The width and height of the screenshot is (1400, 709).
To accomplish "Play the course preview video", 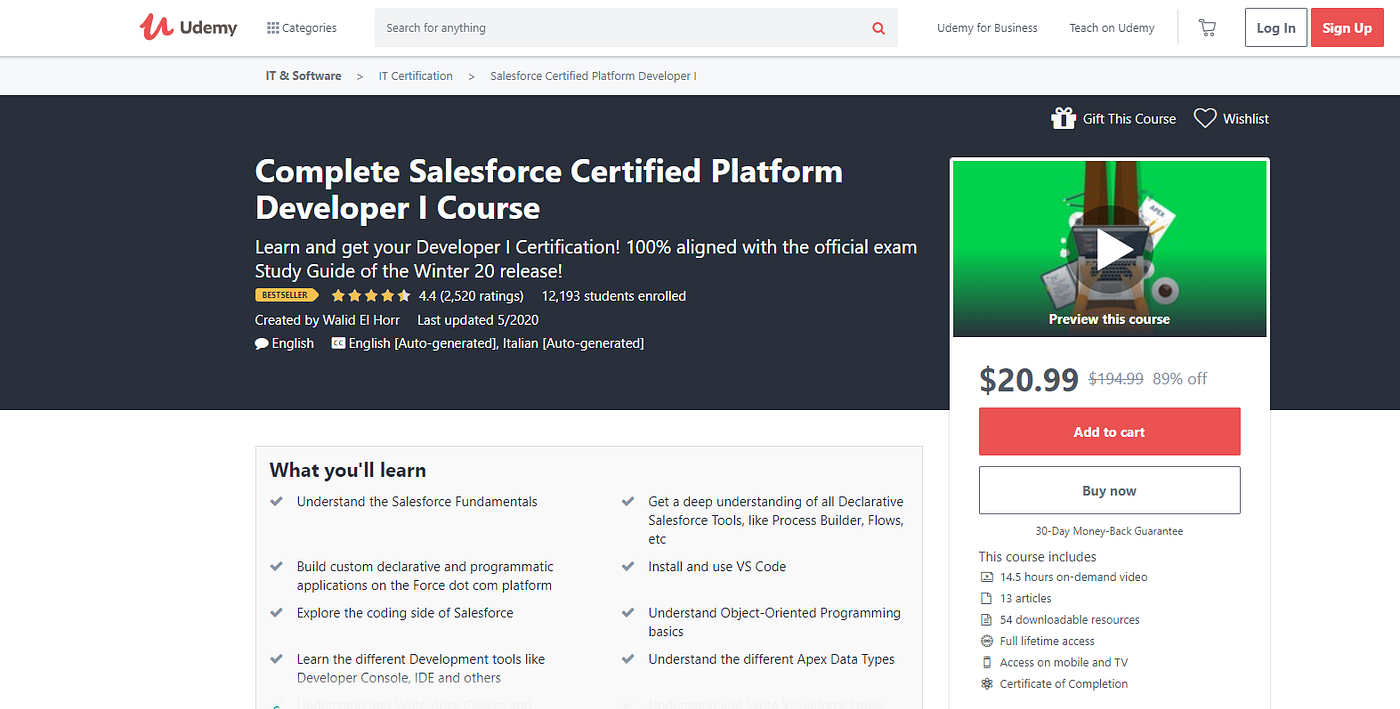I will pos(1110,250).
